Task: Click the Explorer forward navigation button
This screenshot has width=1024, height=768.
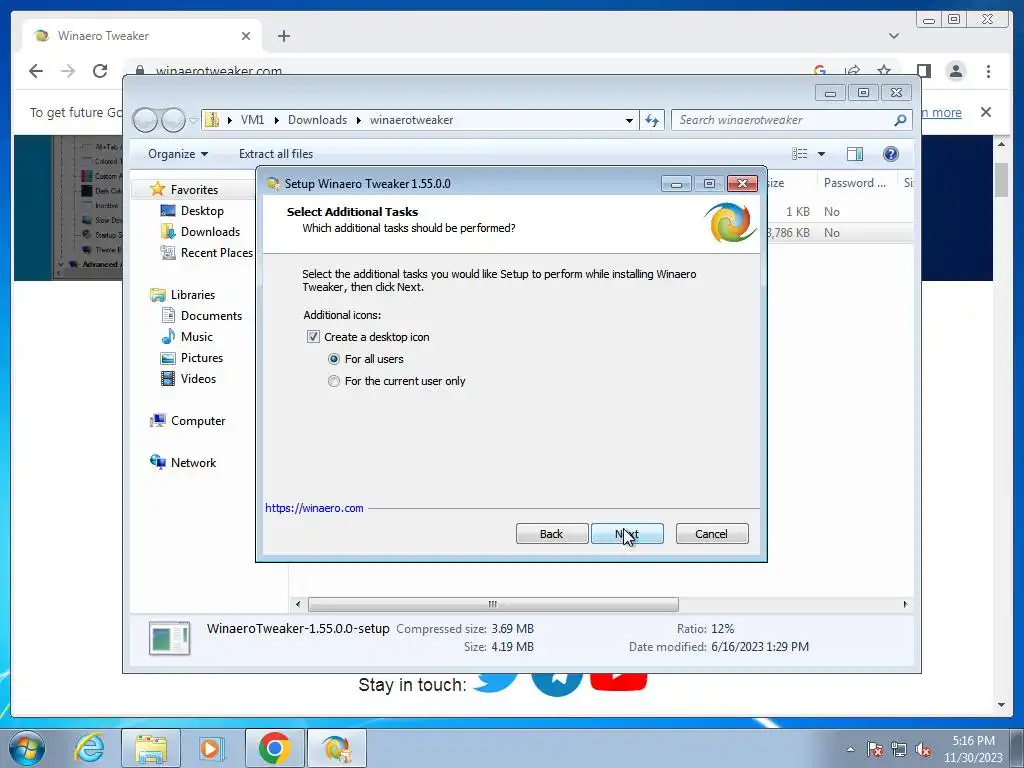Action: pos(173,120)
